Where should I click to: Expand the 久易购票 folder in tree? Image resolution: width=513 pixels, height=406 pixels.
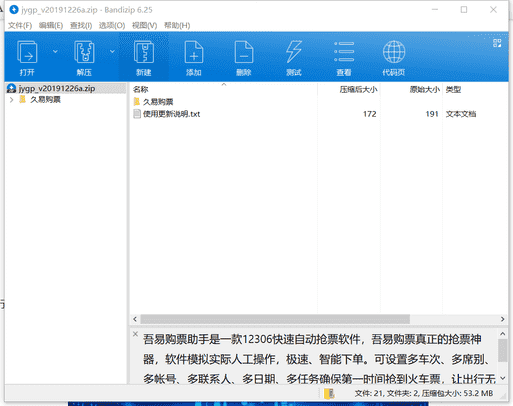tap(11, 100)
